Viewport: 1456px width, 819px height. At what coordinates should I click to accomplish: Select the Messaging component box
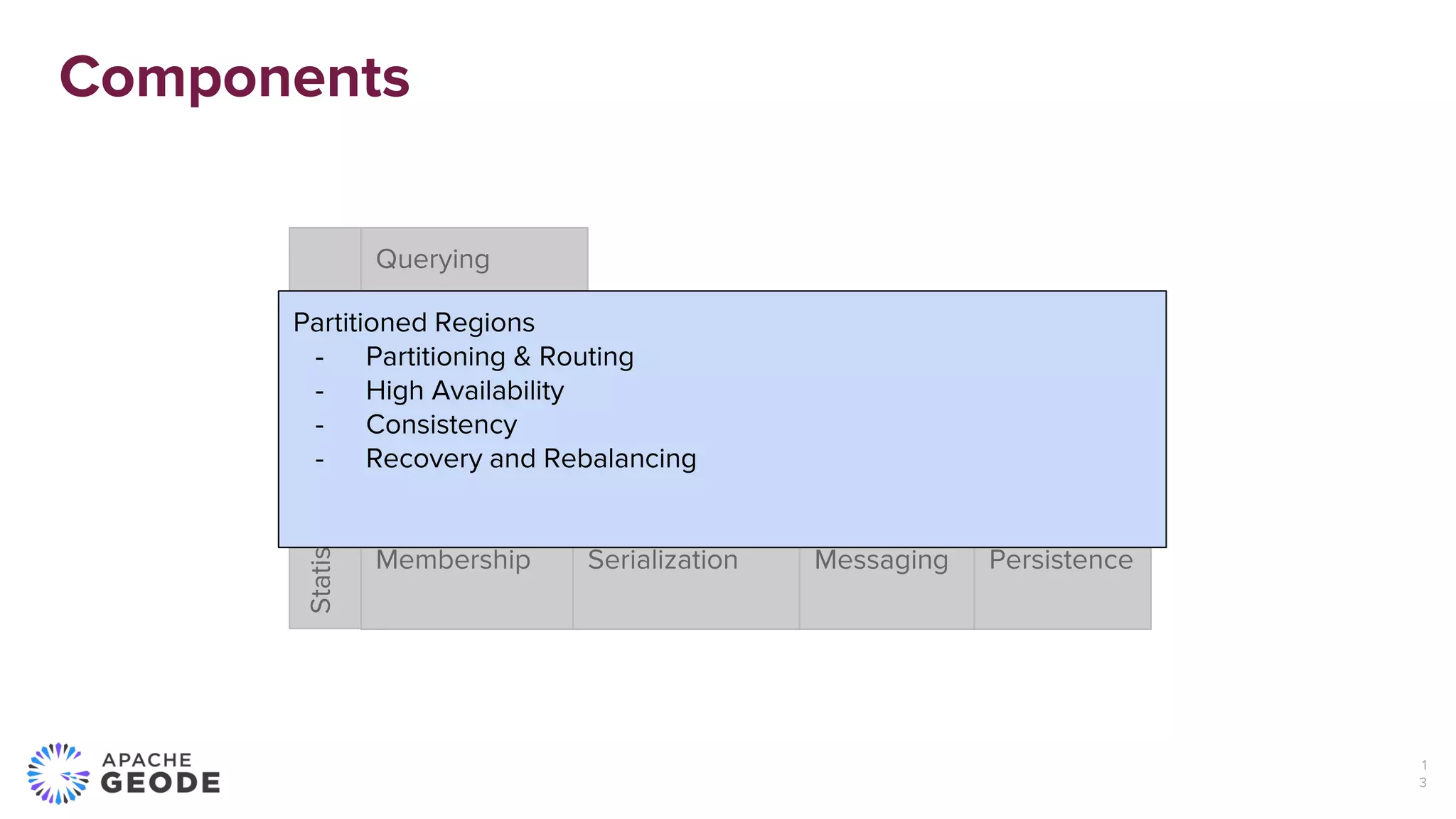[x=886, y=589]
